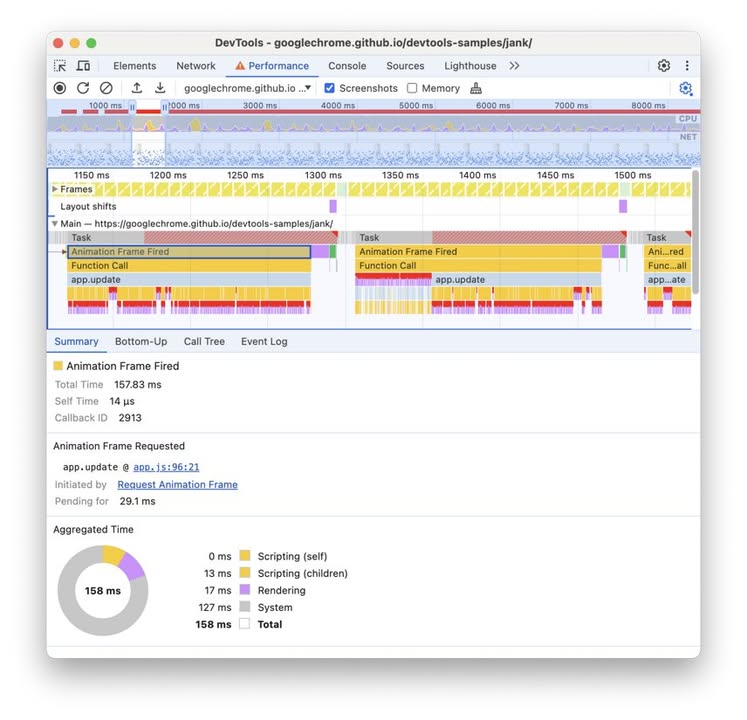Click the collect garbage broom icon
Image resolution: width=747 pixels, height=720 pixels.
[x=476, y=88]
